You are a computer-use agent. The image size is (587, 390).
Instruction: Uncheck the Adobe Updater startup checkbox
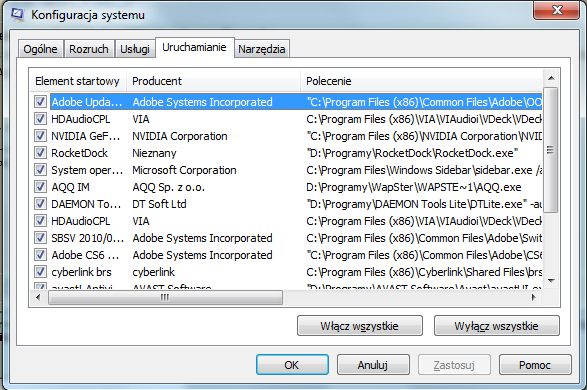point(40,101)
